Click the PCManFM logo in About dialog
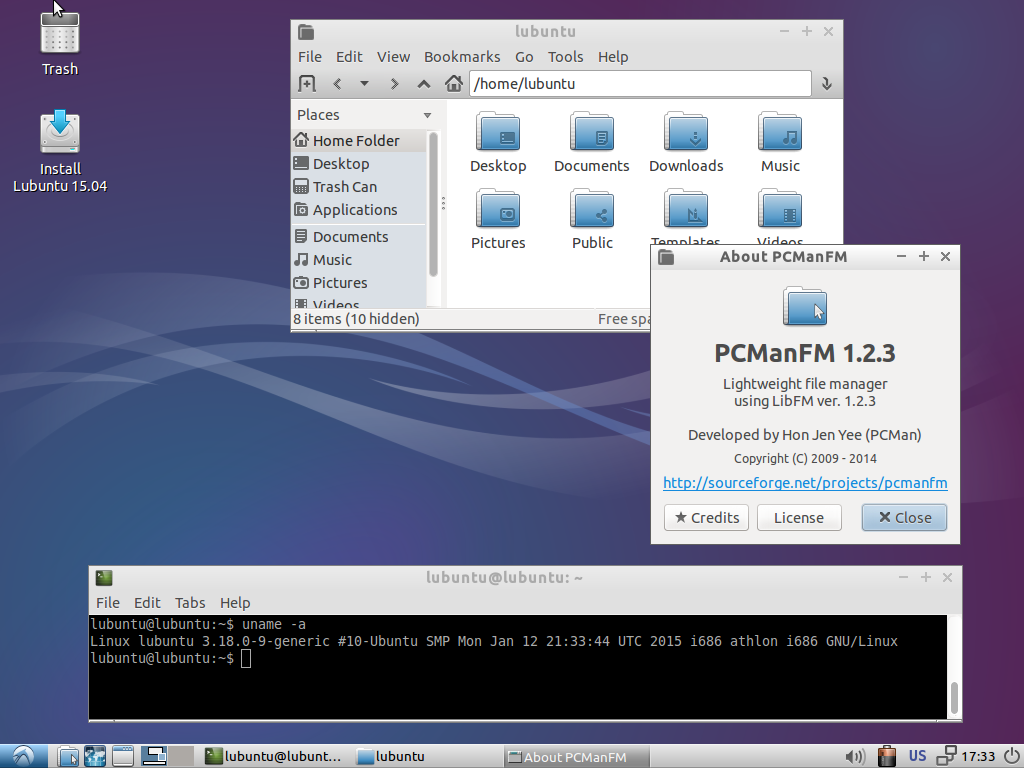Image resolution: width=1024 pixels, height=768 pixels. [805, 306]
